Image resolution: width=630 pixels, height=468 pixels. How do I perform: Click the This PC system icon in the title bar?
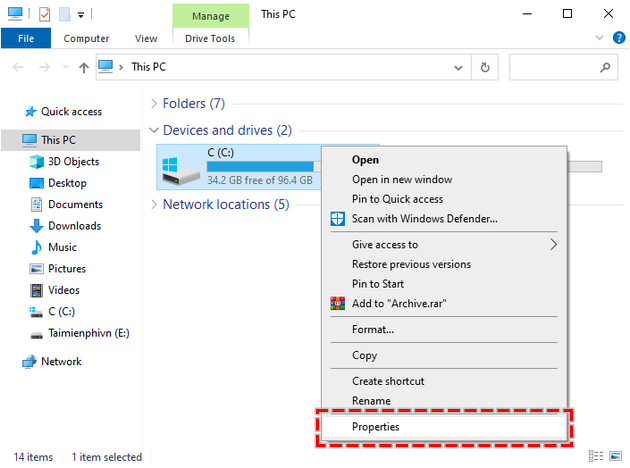coord(15,14)
